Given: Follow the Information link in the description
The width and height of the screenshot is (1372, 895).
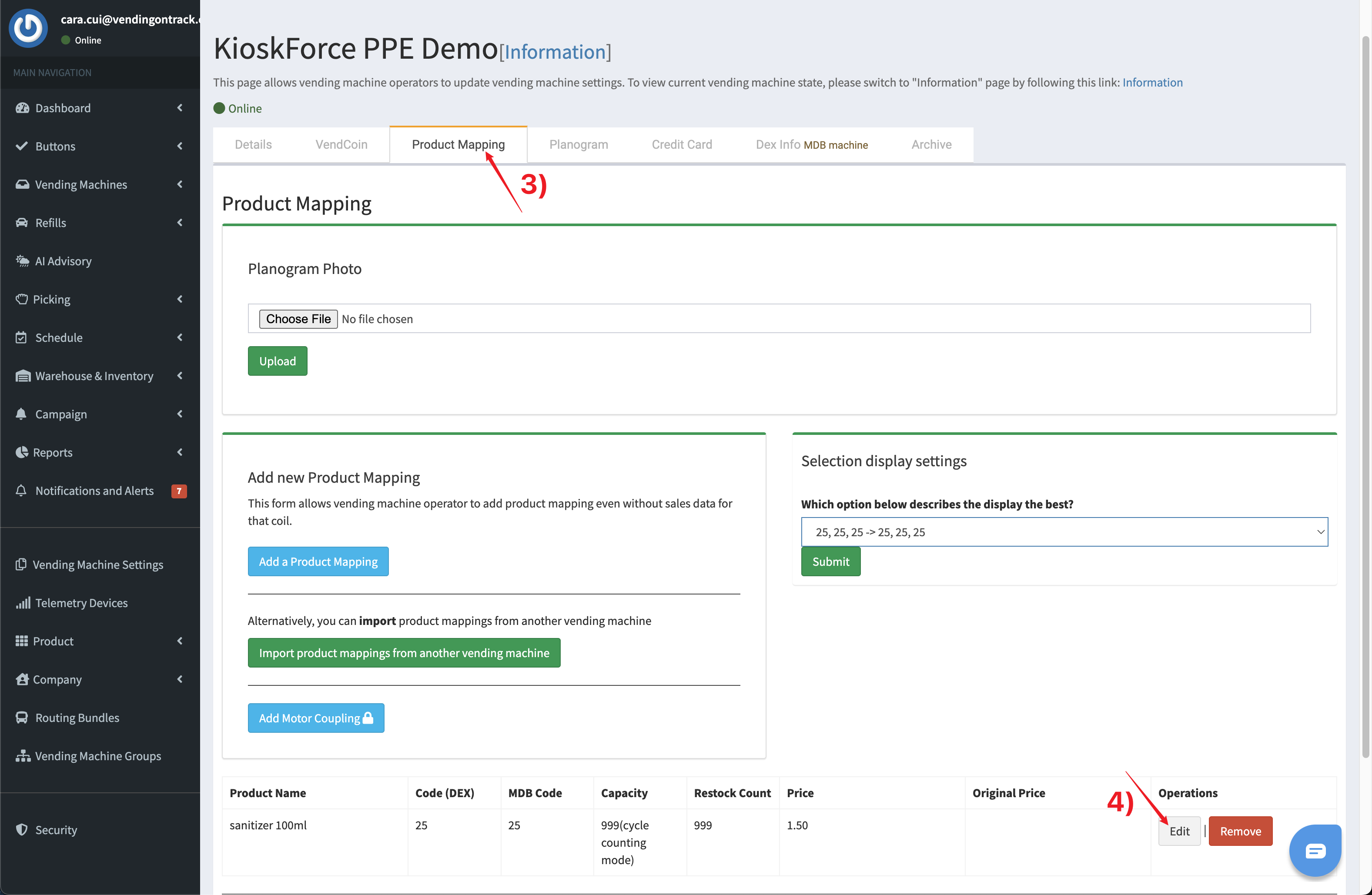Looking at the screenshot, I should click(1152, 83).
